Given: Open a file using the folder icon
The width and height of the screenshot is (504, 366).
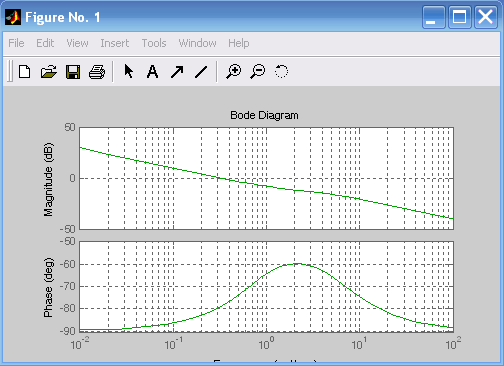Looking at the screenshot, I should tap(49, 72).
